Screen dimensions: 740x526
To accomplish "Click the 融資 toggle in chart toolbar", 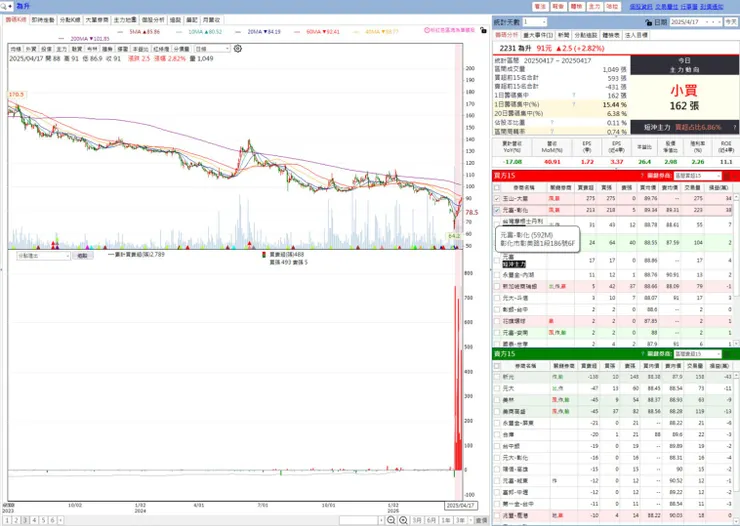I will [x=76, y=49].
